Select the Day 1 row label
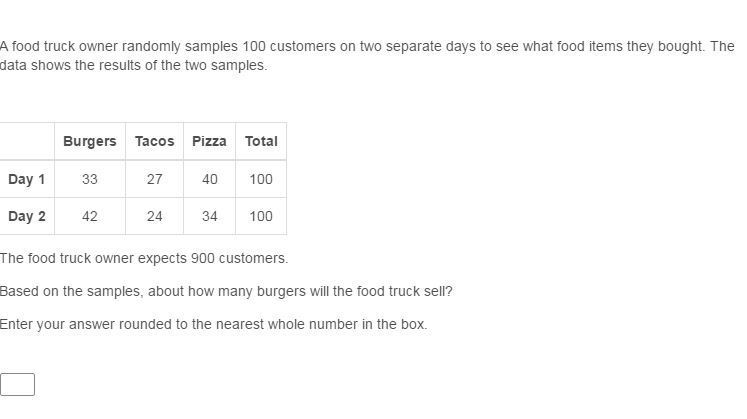Viewport: 747px width, 419px height. click(27, 179)
